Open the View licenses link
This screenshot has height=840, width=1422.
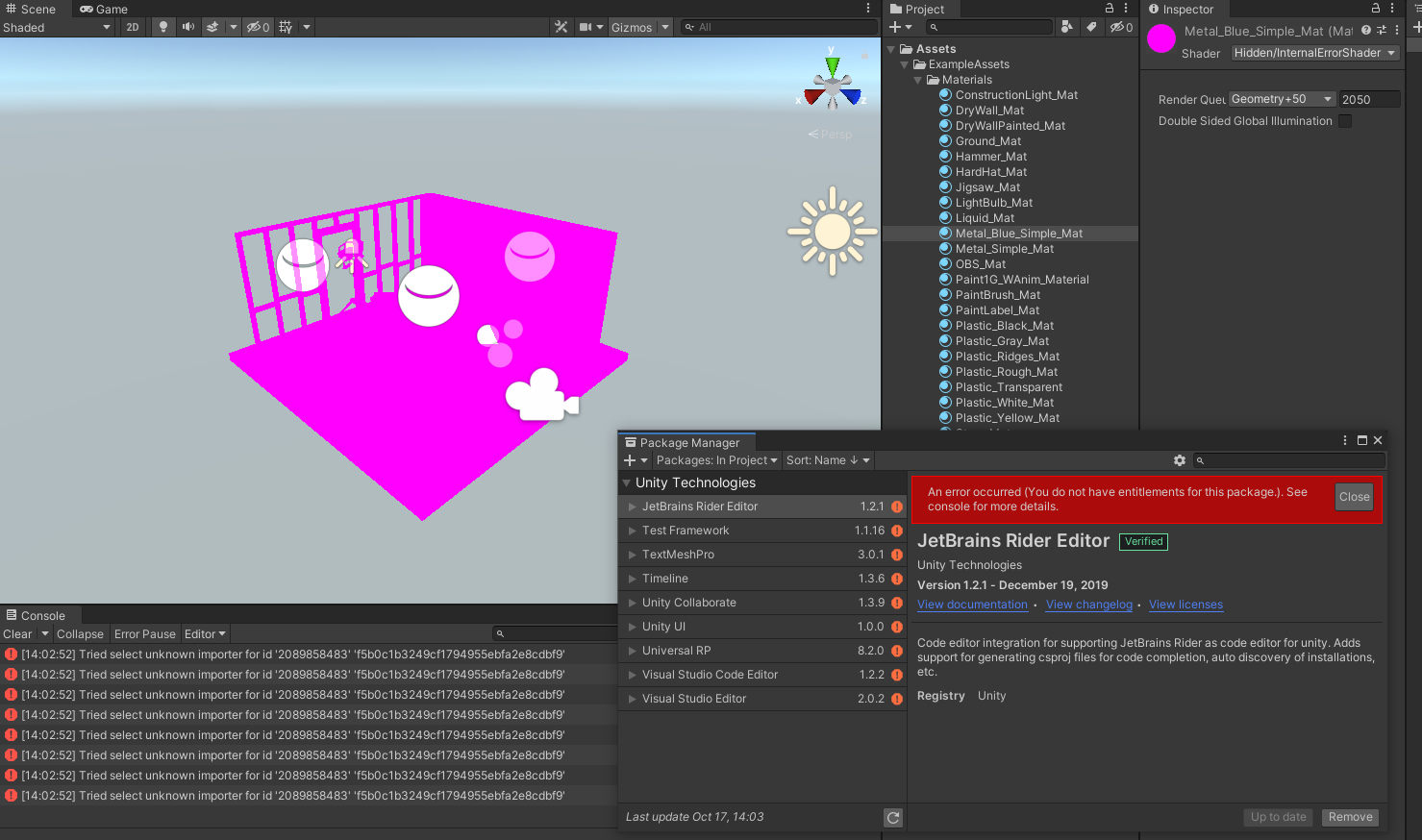(x=1185, y=605)
